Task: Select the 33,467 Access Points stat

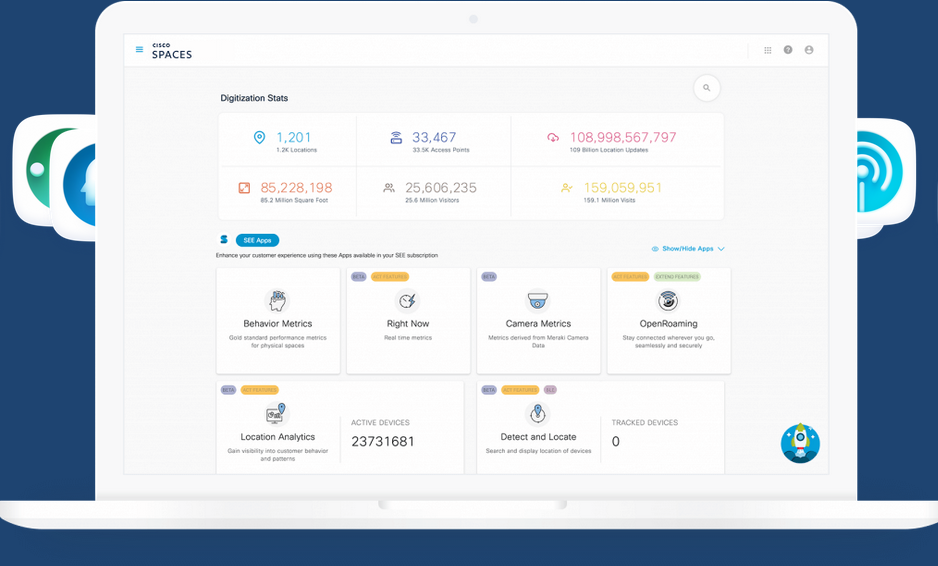Action: pyautogui.click(x=433, y=138)
